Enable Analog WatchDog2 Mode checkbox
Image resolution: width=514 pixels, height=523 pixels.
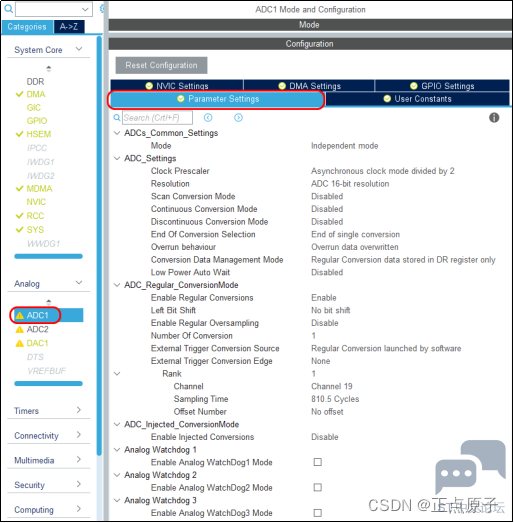(318, 487)
